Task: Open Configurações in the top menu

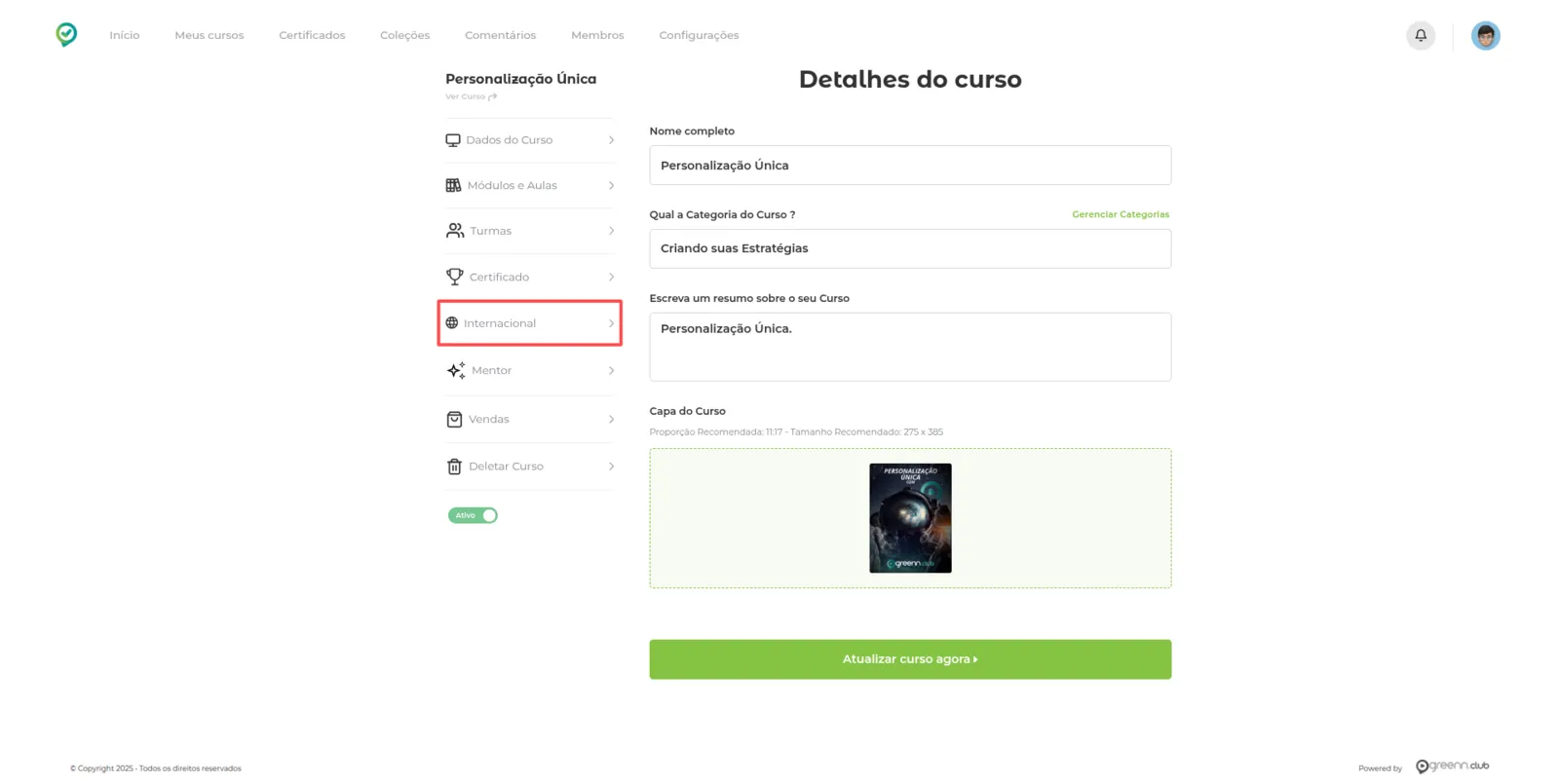Action: (x=699, y=35)
